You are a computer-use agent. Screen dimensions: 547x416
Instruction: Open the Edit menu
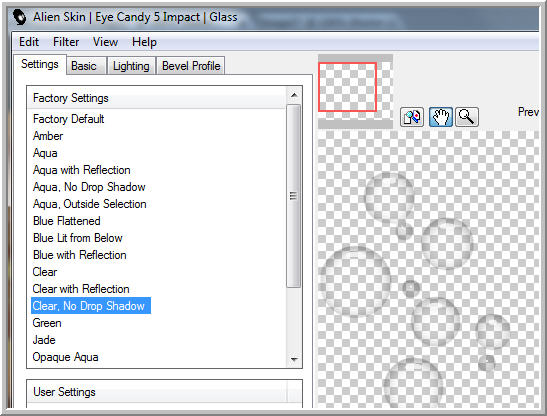[29, 42]
